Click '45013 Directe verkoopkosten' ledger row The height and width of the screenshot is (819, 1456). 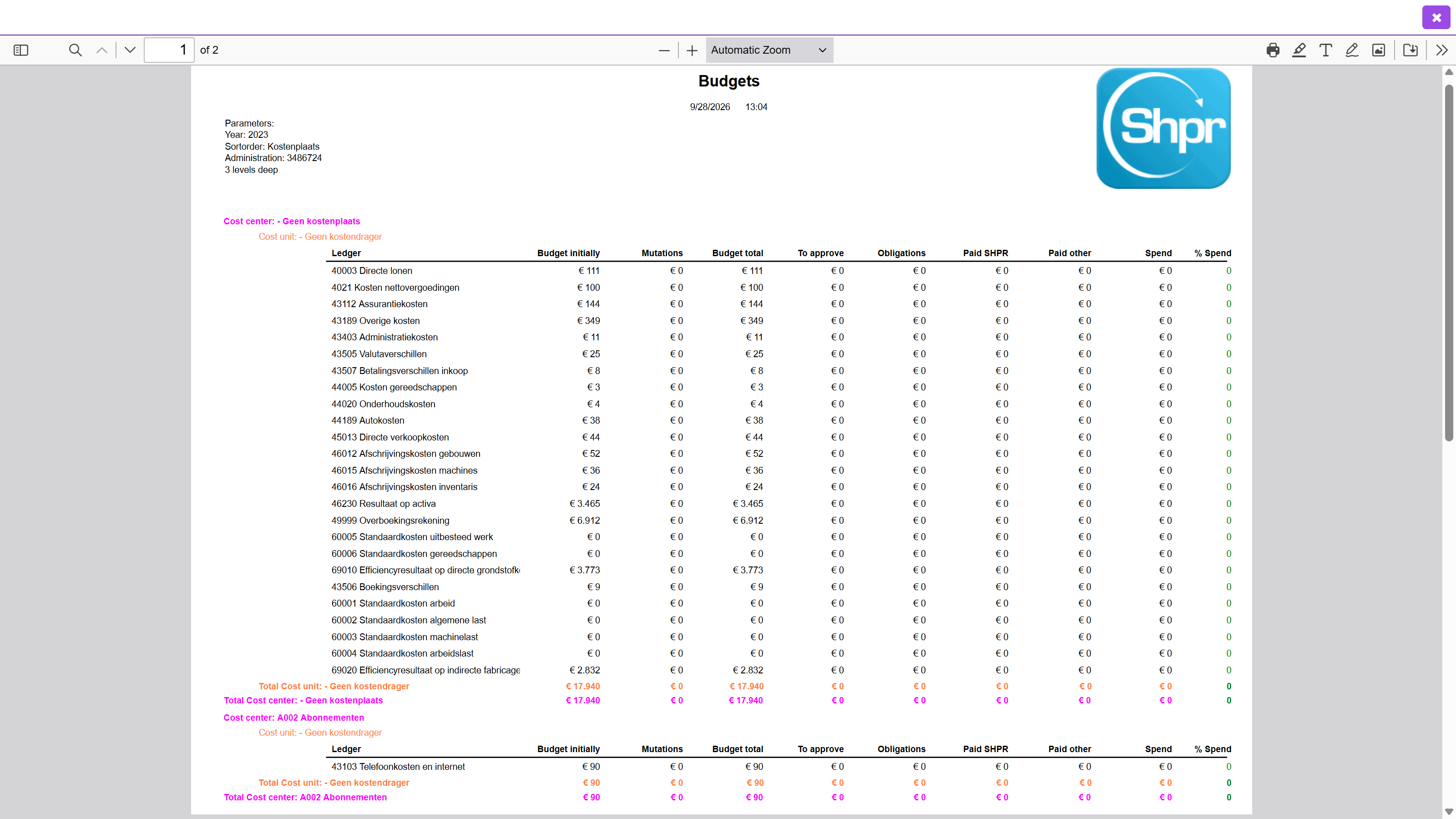(x=781, y=437)
